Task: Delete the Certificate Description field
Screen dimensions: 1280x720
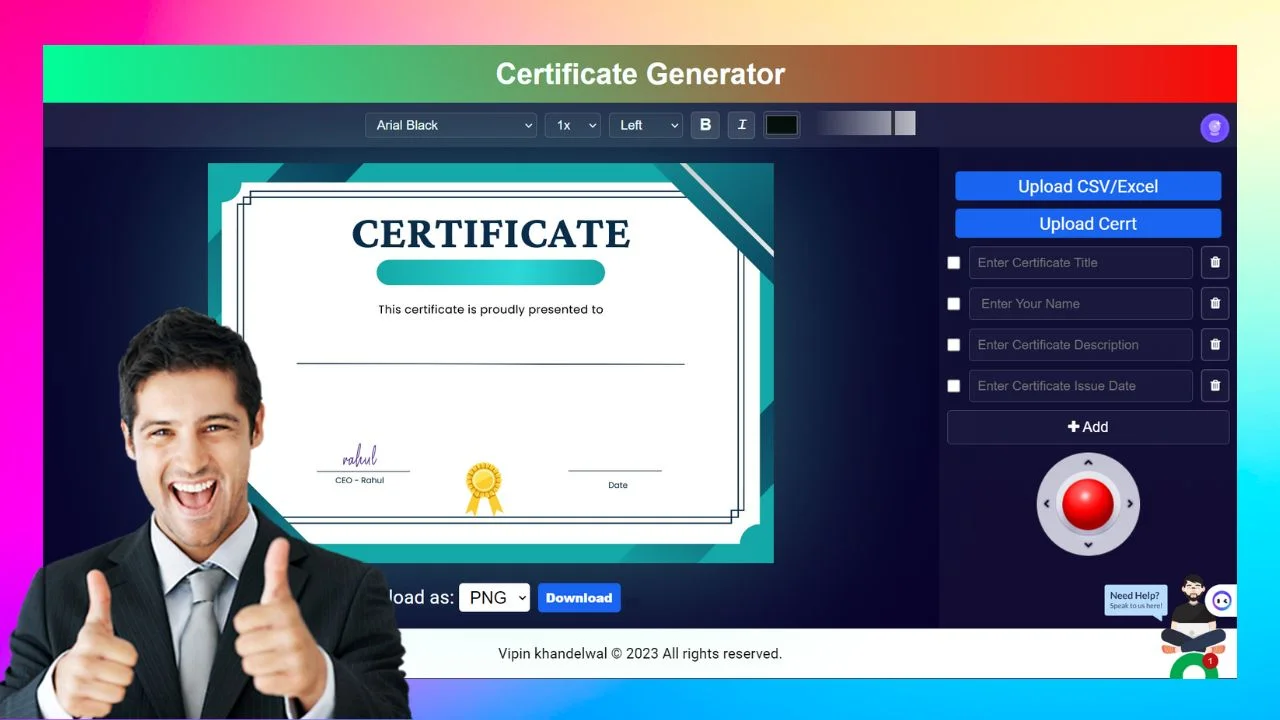Action: [x=1215, y=345]
